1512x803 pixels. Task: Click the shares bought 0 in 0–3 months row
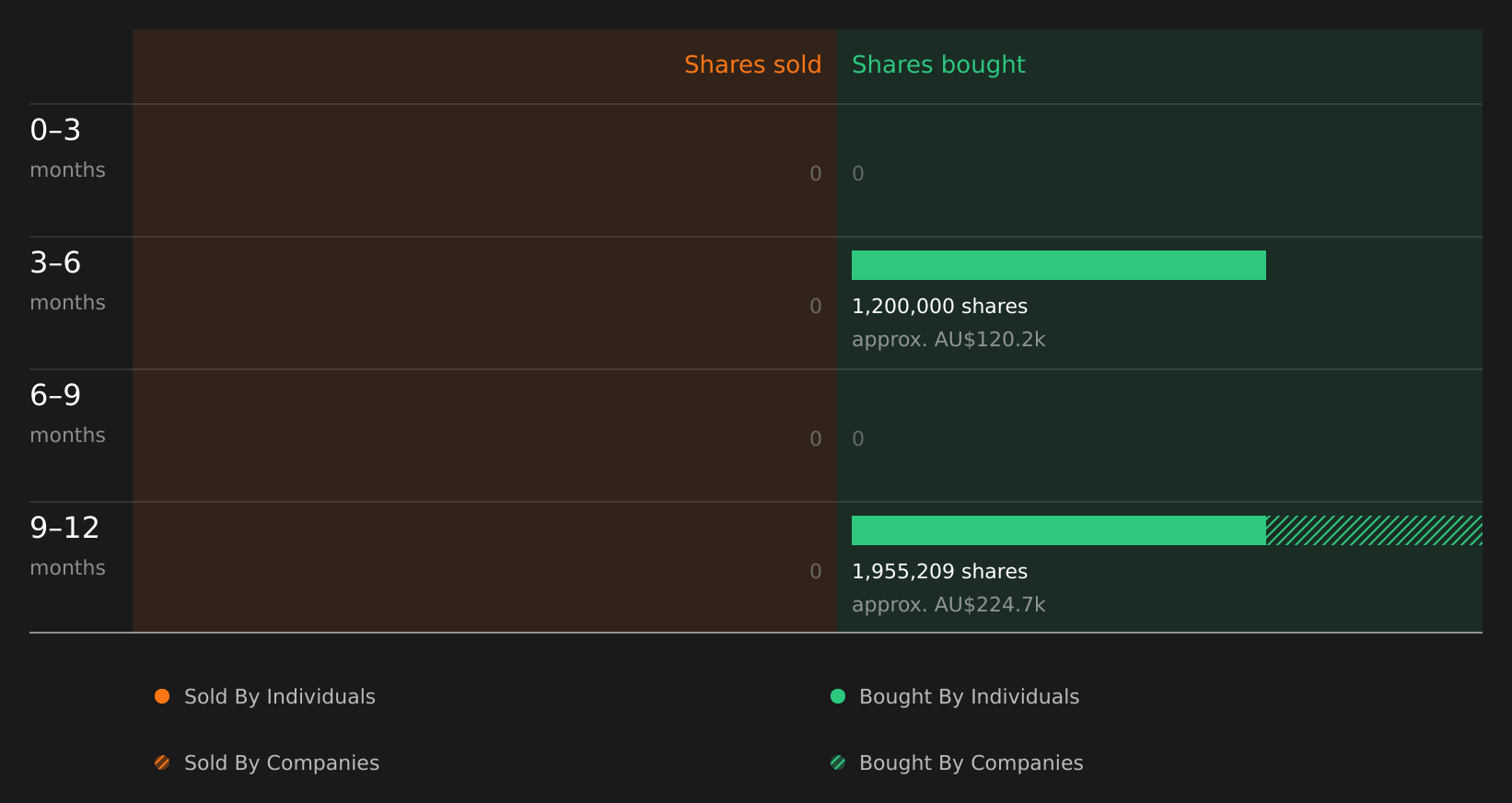point(858,174)
